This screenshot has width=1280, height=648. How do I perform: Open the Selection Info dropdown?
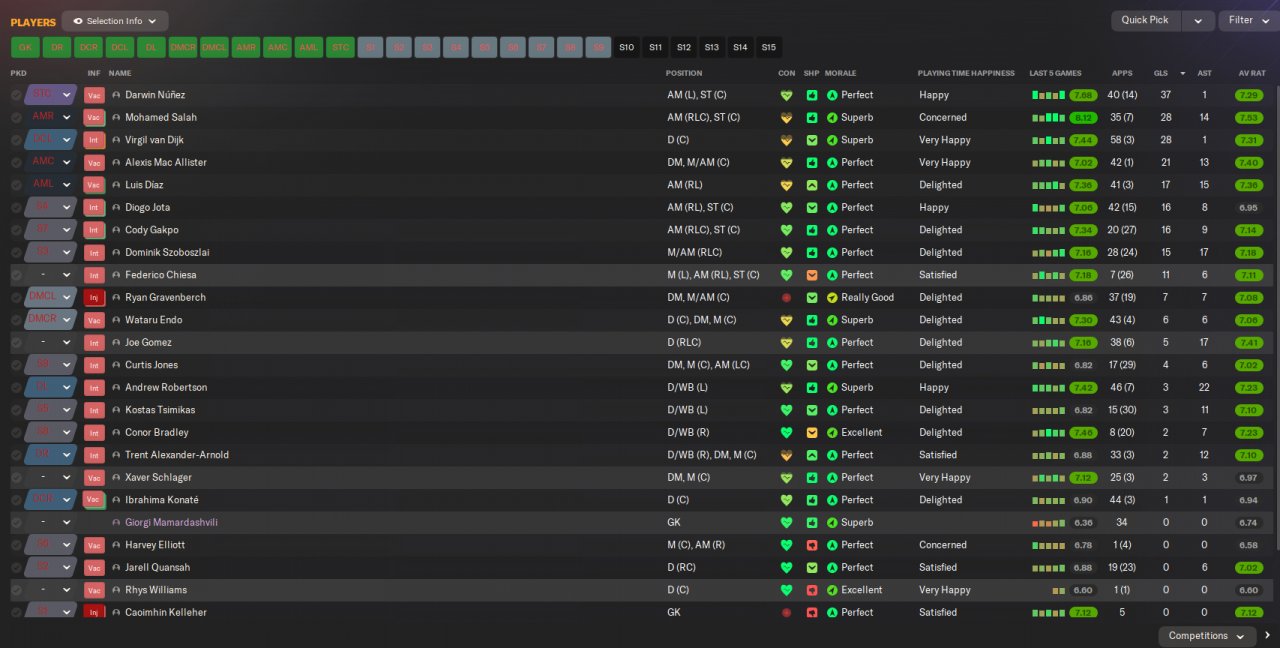click(x=115, y=21)
